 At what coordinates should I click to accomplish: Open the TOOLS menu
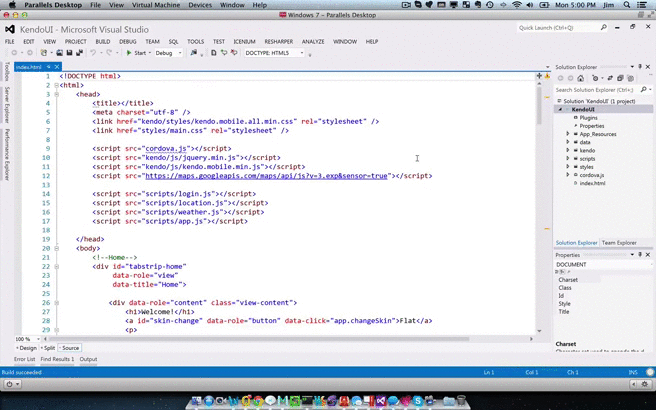(195, 41)
